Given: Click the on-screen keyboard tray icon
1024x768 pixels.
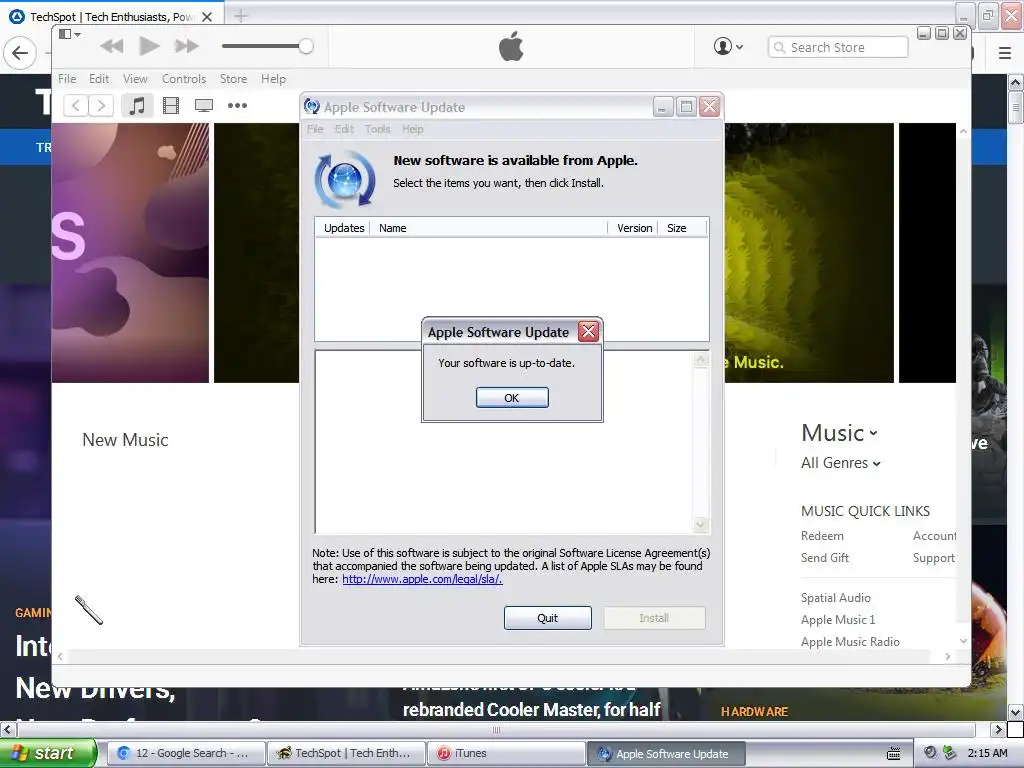Looking at the screenshot, I should pos(893,754).
